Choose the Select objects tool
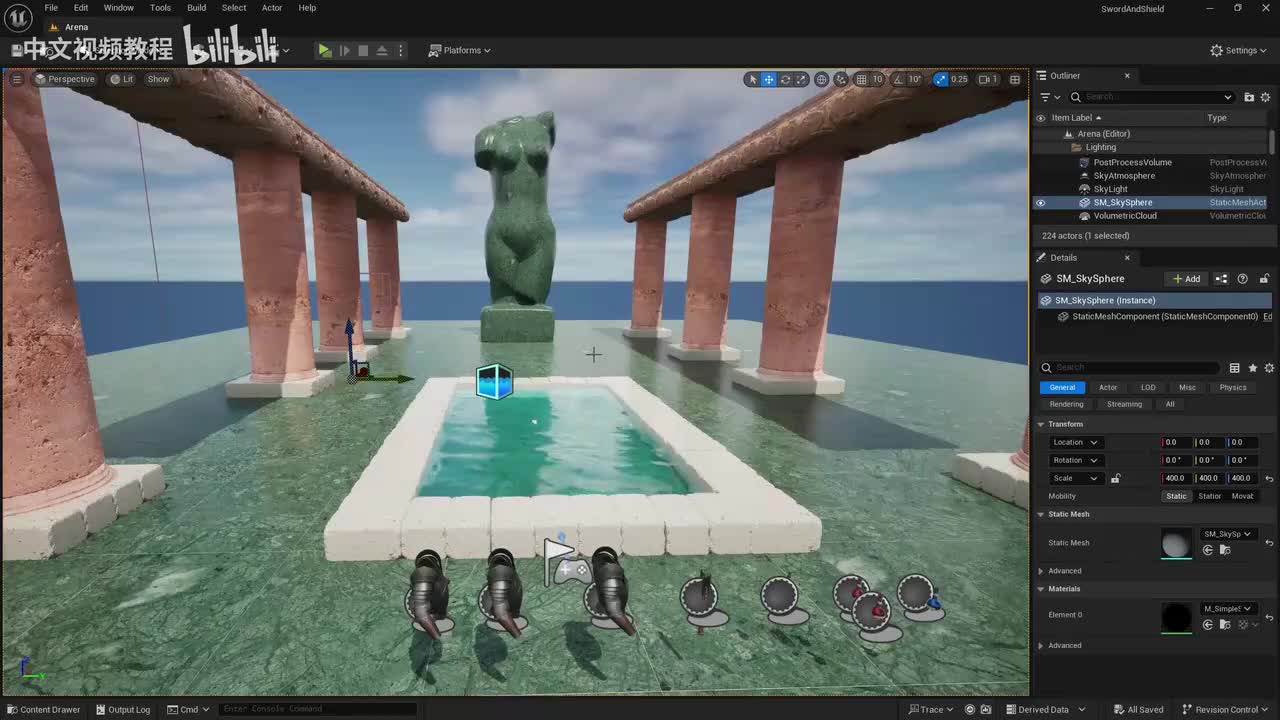 click(x=752, y=79)
